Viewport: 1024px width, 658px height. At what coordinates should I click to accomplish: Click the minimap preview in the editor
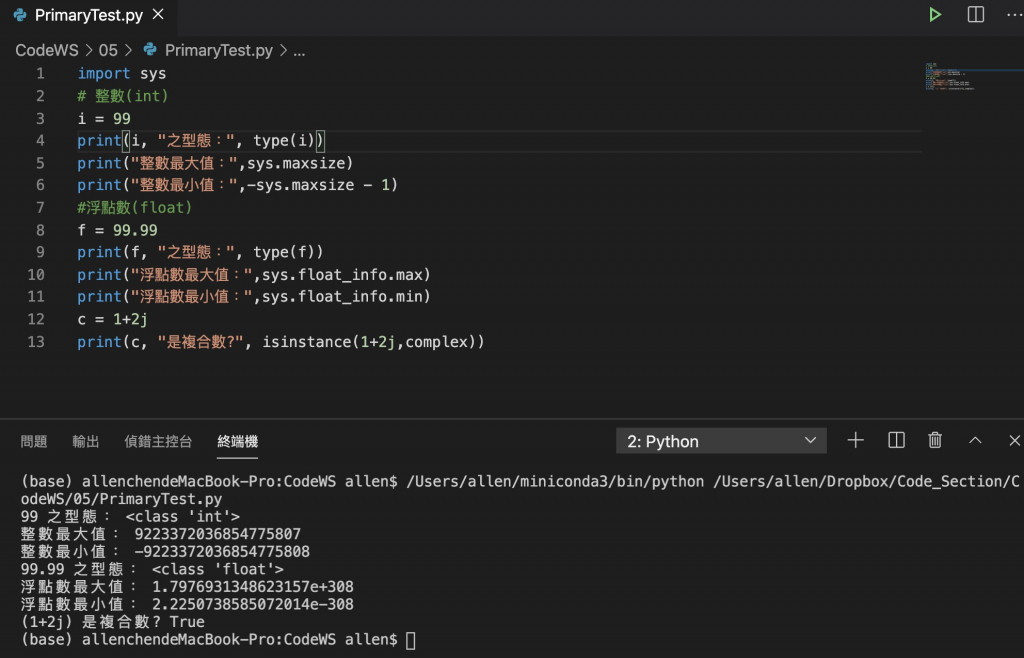point(950,76)
